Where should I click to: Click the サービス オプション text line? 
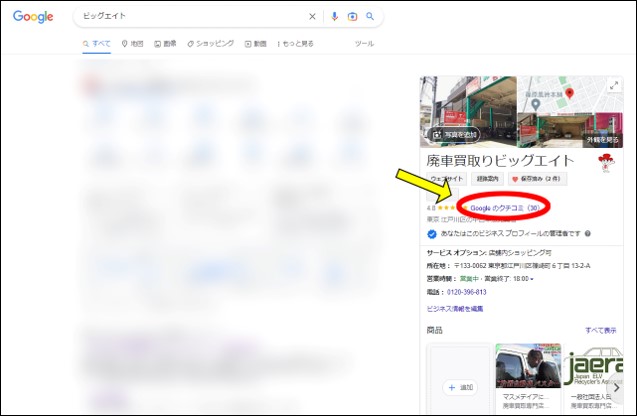pyautogui.click(x=489, y=253)
